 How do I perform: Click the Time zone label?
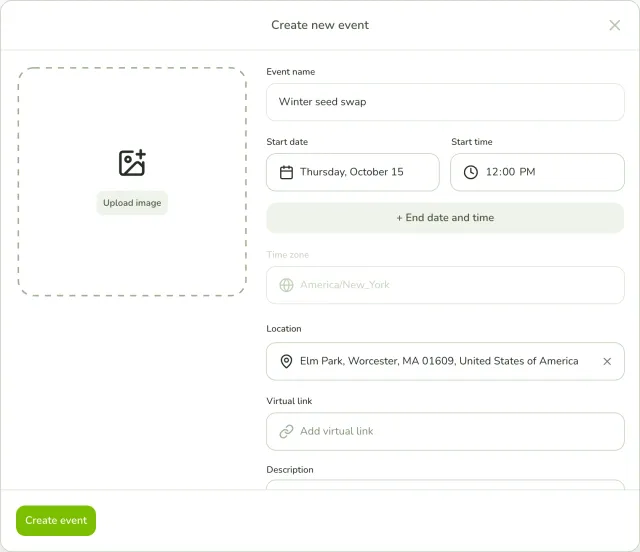coord(287,255)
